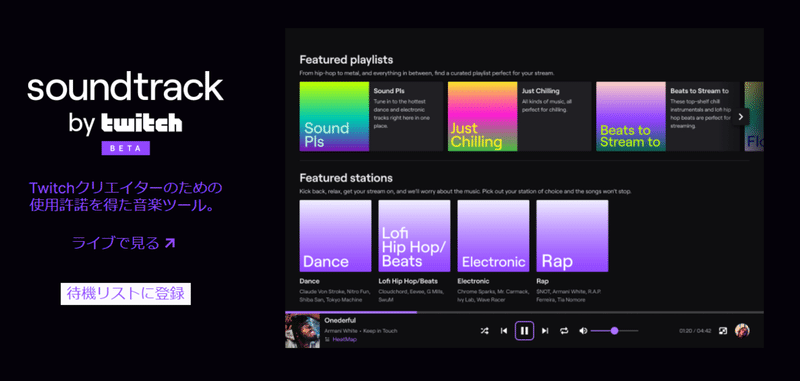Open the Just Chilling playlist cover

click(483, 116)
